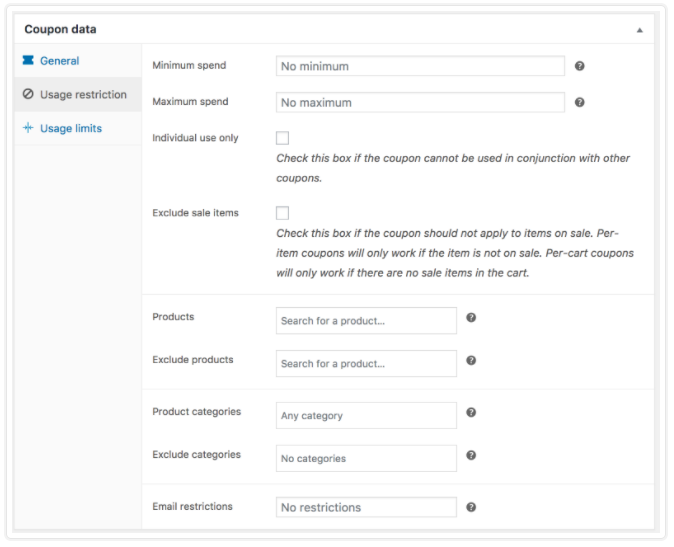
Task: Collapse the Coupon data panel arrow
Action: click(640, 30)
